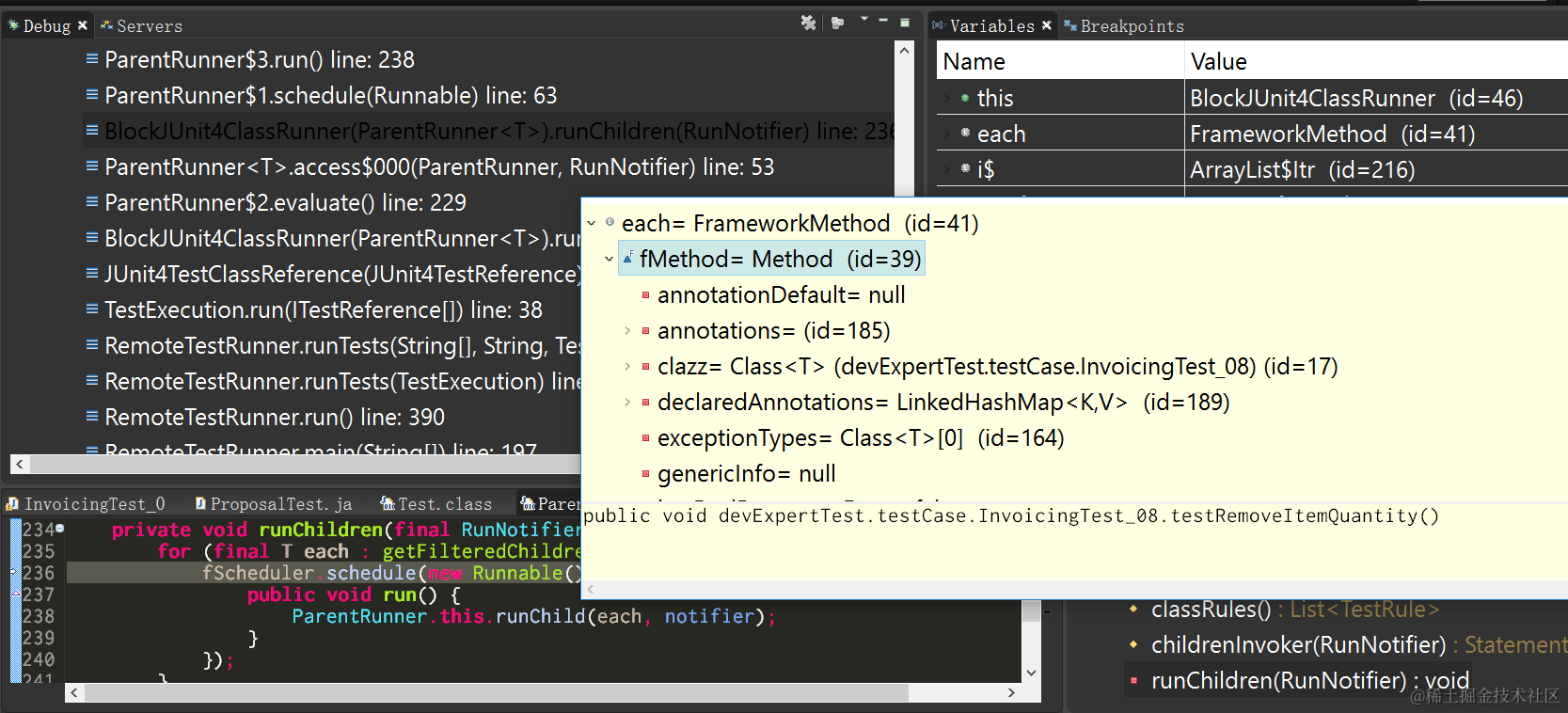Close the Variables tab
1568x713 pixels.
(1047, 26)
